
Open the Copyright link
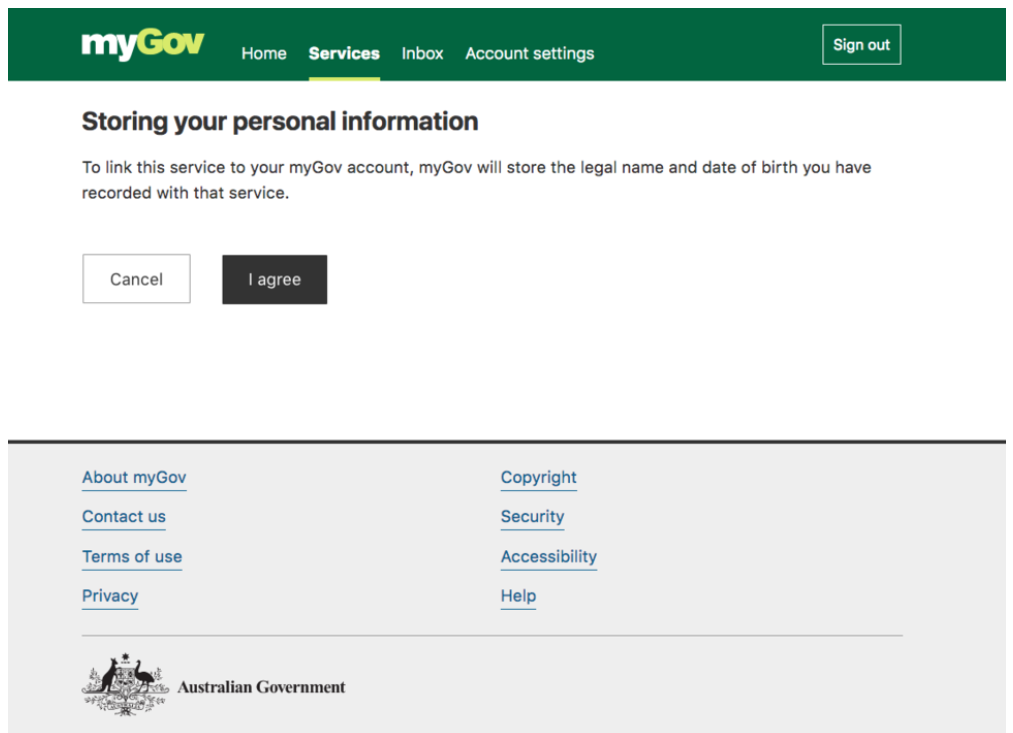point(539,477)
